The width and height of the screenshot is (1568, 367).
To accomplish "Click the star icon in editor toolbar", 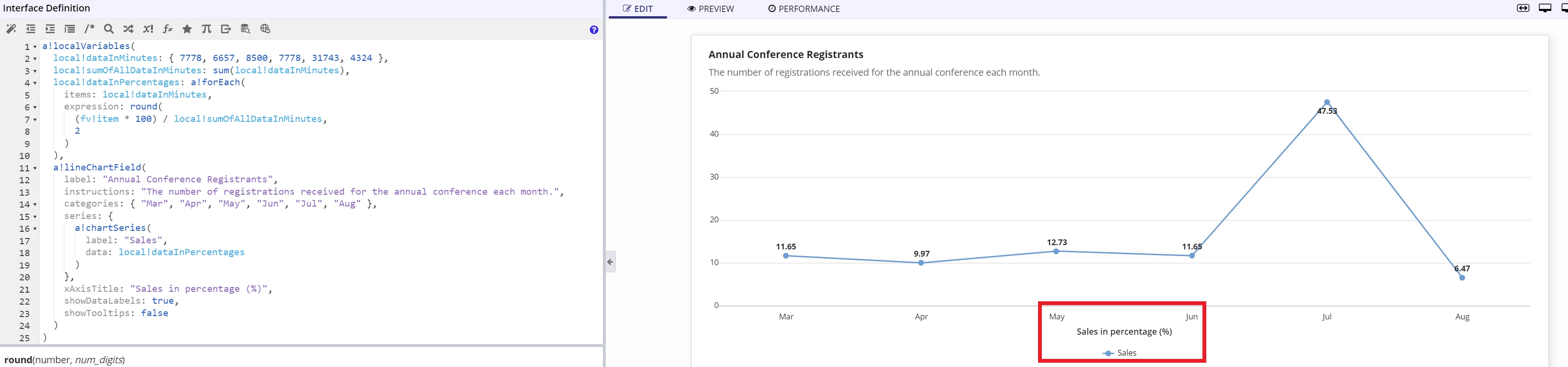I will pos(187,29).
